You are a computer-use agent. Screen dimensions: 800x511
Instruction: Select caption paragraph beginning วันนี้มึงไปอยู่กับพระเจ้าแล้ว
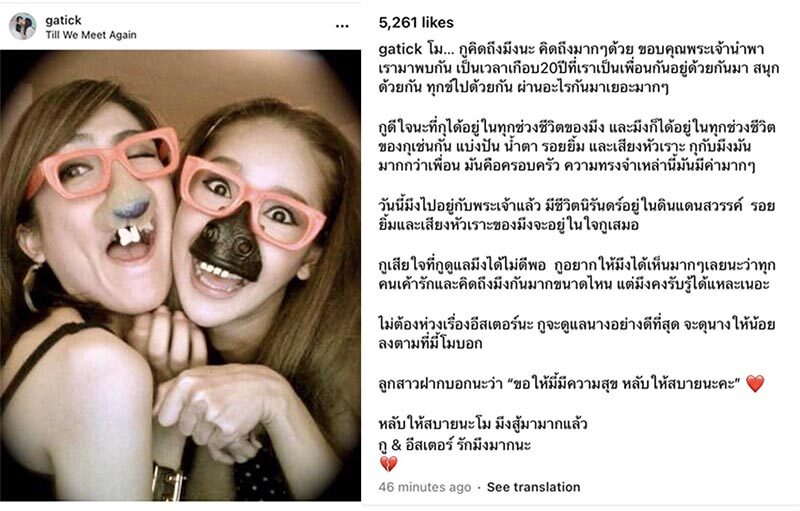(x=577, y=215)
